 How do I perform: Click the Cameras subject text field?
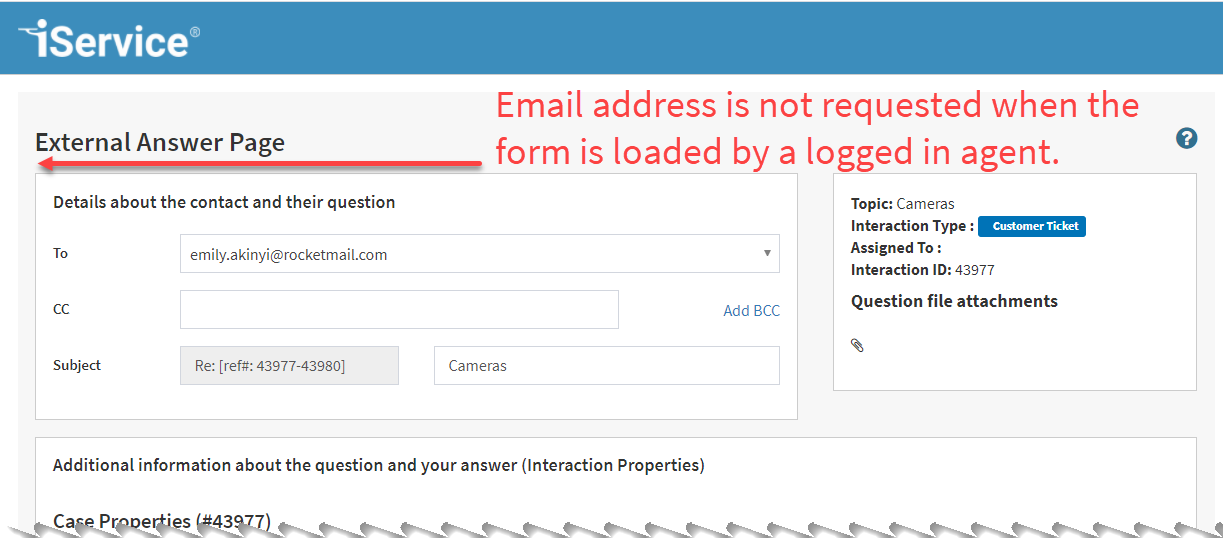(x=607, y=366)
